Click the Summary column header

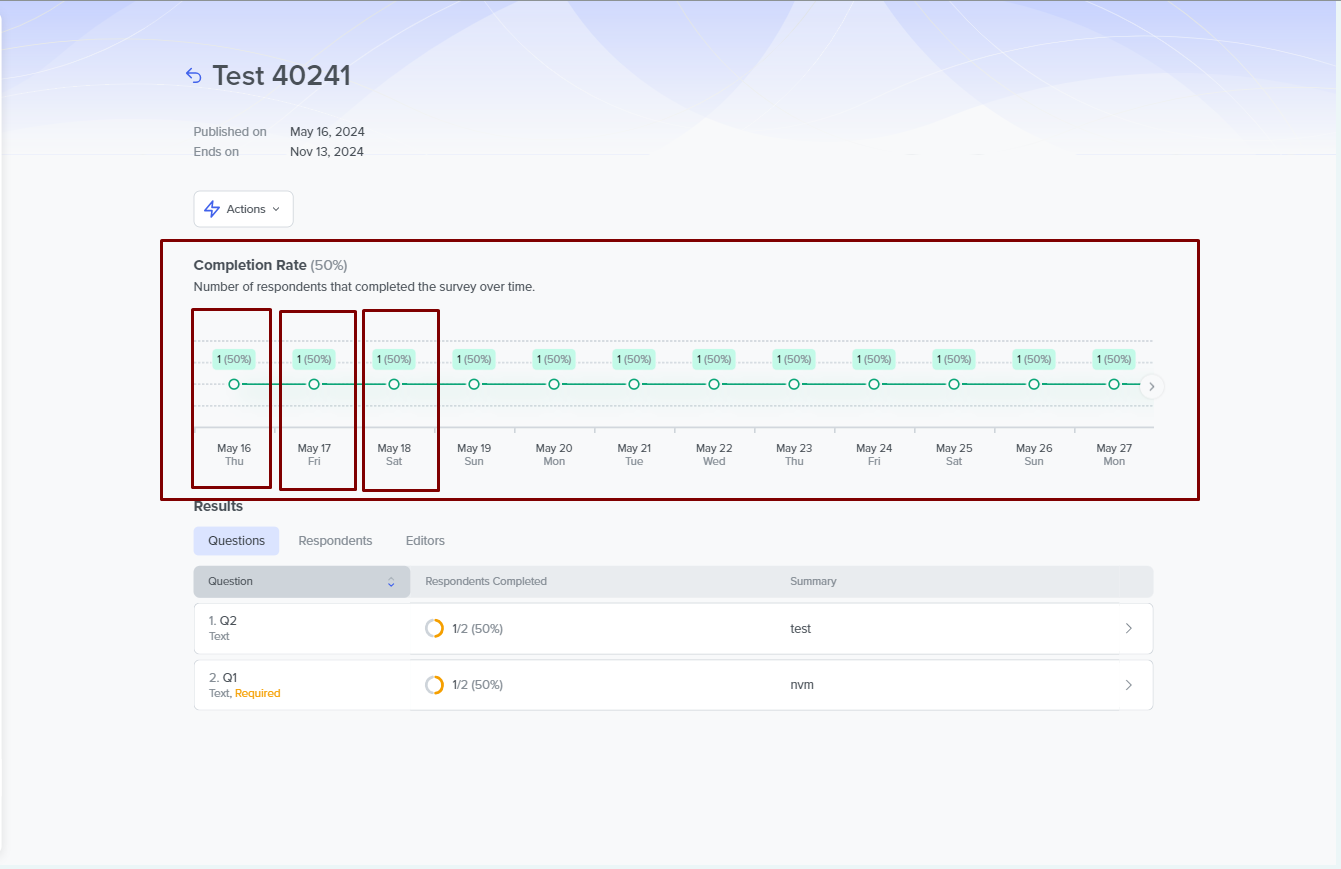813,582
